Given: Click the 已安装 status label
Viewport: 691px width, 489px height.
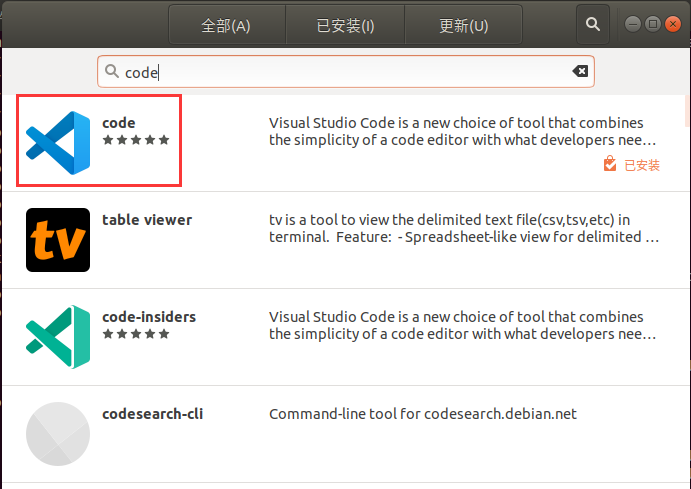Looking at the screenshot, I should point(642,165).
